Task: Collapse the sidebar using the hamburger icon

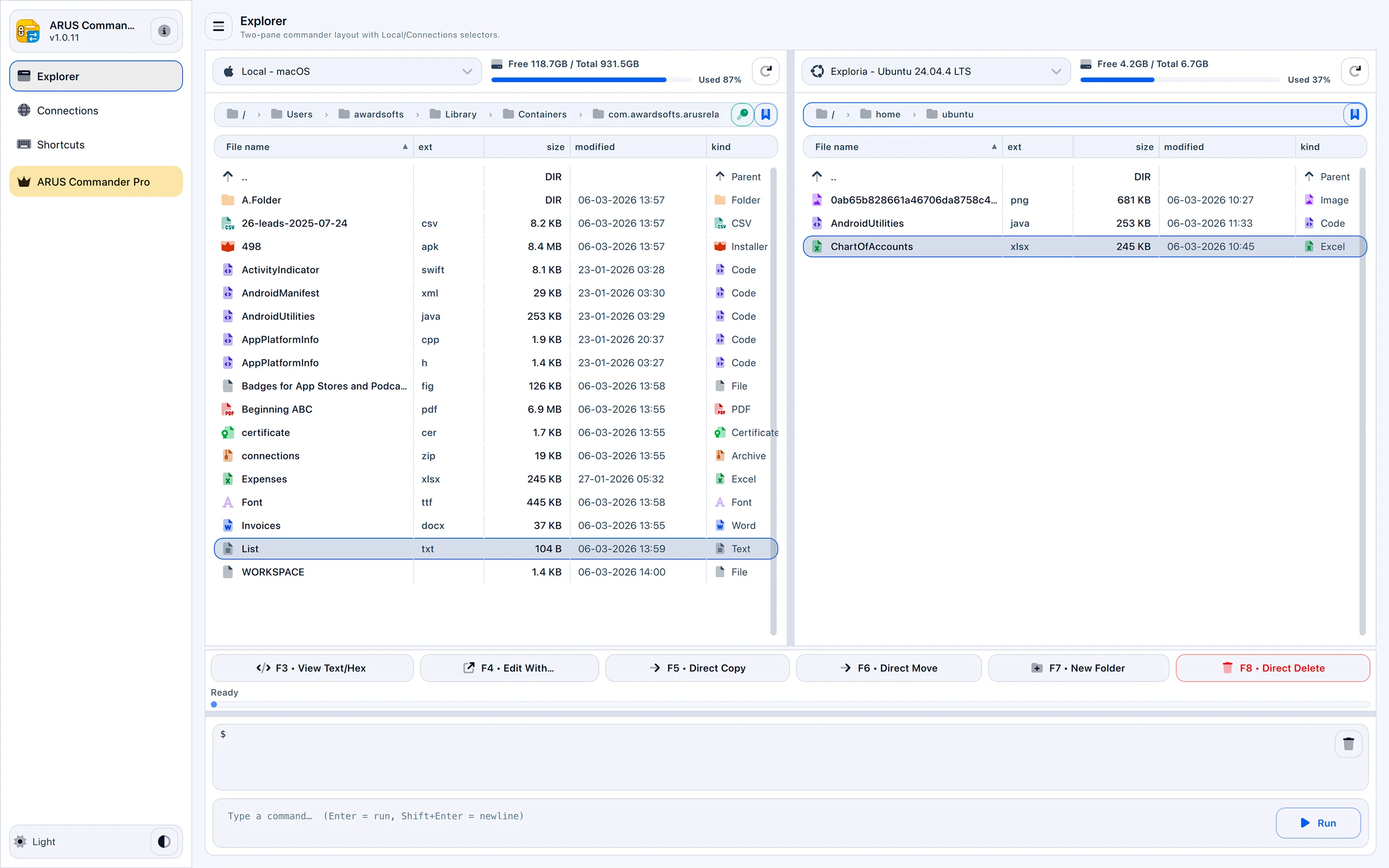Action: (x=218, y=27)
